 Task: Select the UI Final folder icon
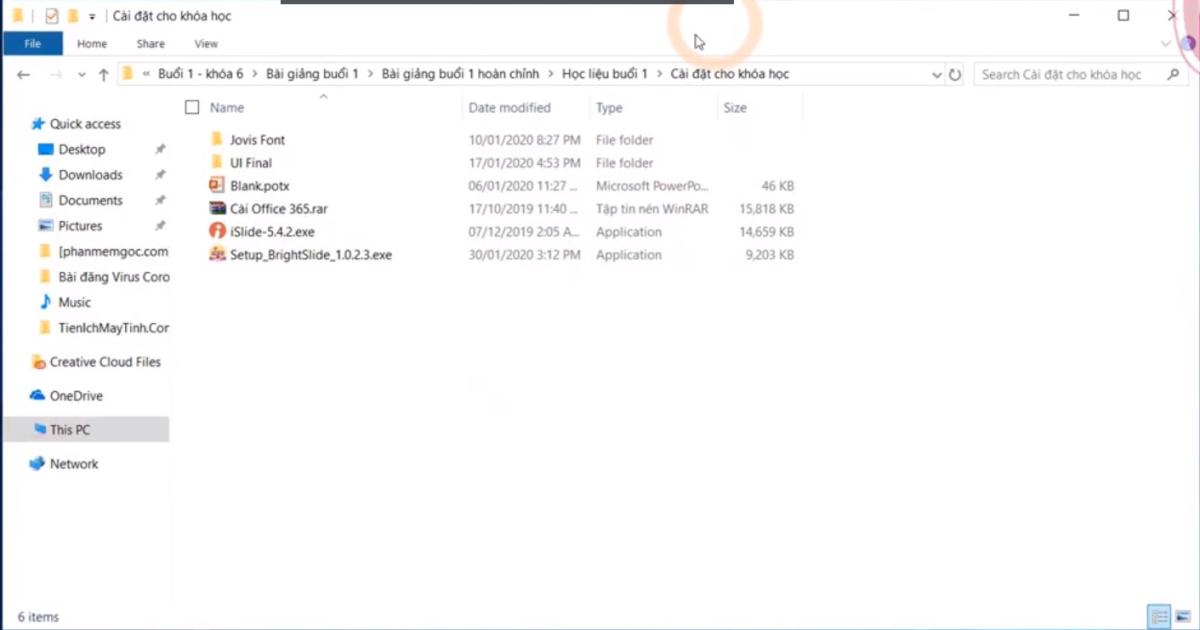pyautogui.click(x=217, y=163)
